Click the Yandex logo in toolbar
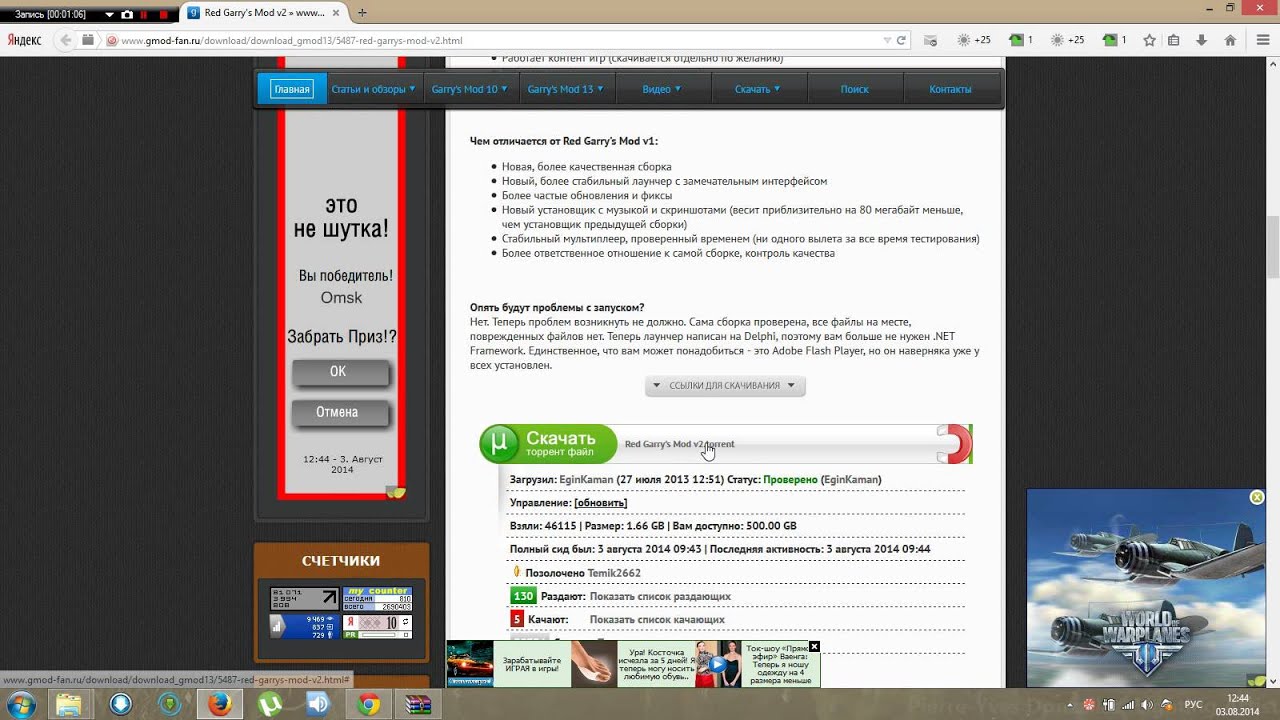Image resolution: width=1280 pixels, height=720 pixels. [24, 40]
